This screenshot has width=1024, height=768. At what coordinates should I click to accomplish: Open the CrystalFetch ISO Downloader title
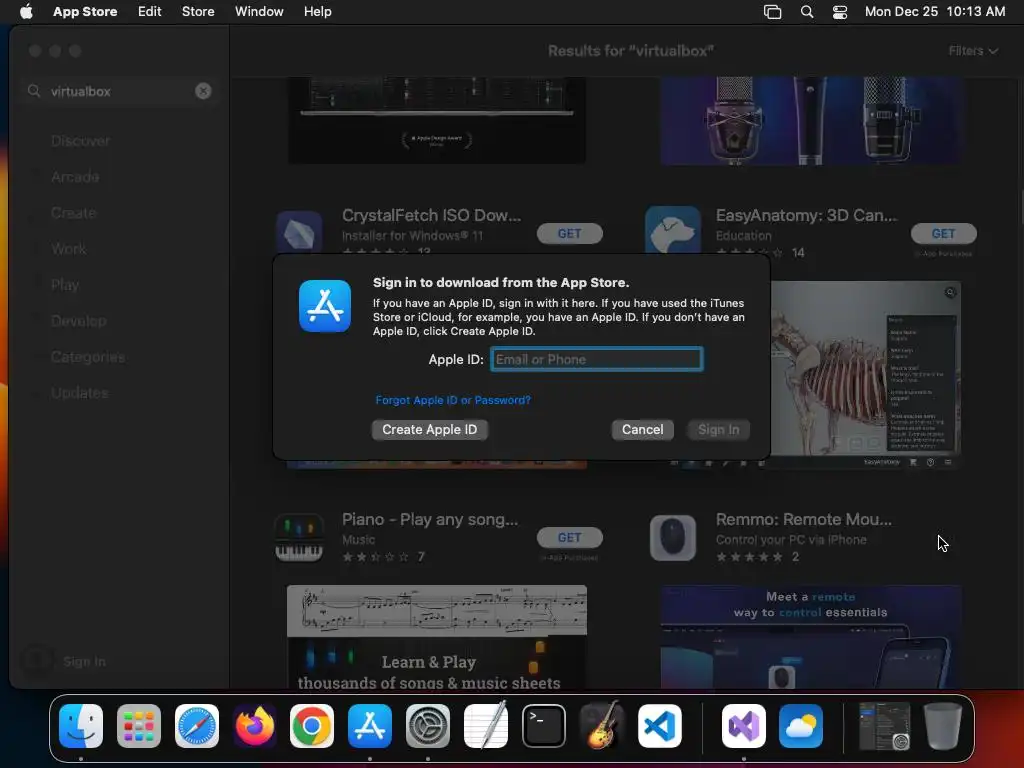tap(431, 216)
